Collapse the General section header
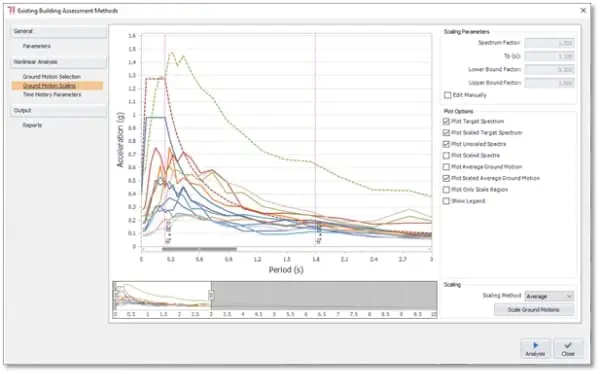This screenshot has height=374, width=600. click(58, 31)
